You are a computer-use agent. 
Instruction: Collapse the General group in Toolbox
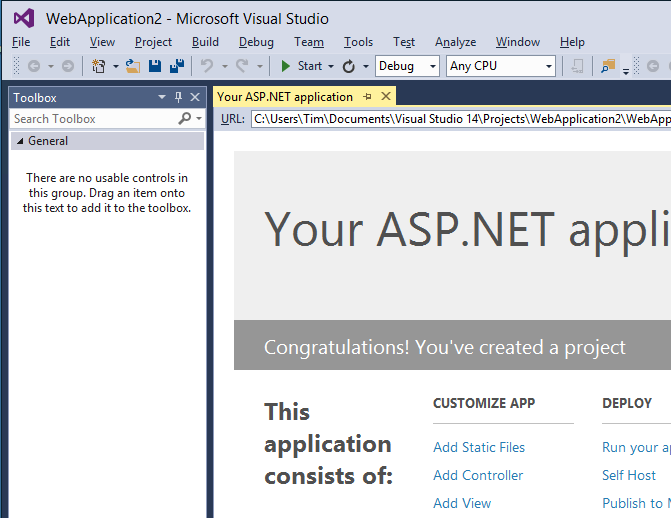tap(20, 141)
